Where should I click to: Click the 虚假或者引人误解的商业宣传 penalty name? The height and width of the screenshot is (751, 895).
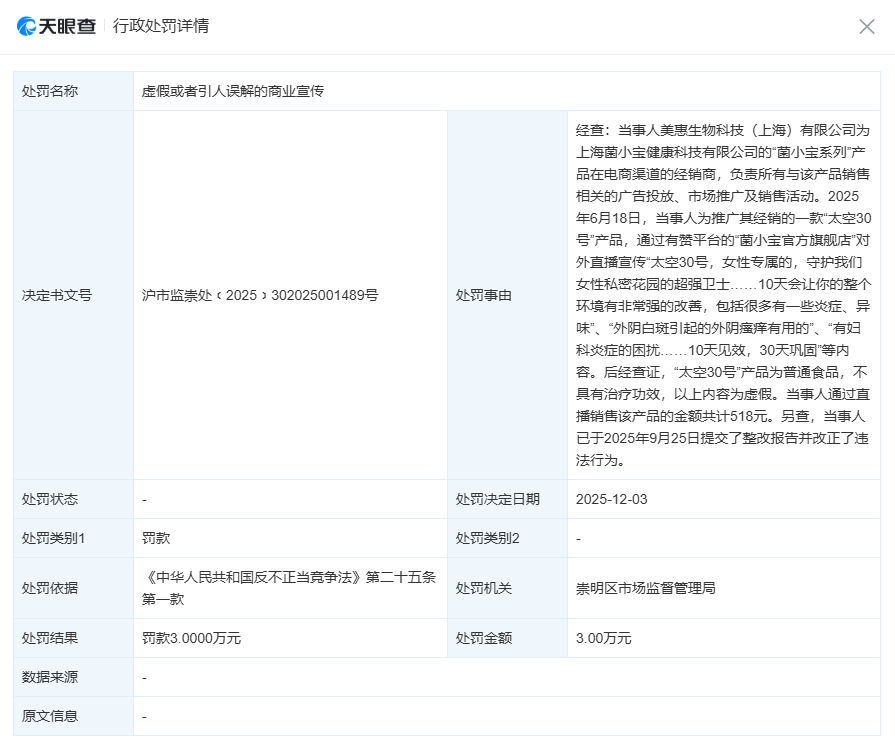233,91
